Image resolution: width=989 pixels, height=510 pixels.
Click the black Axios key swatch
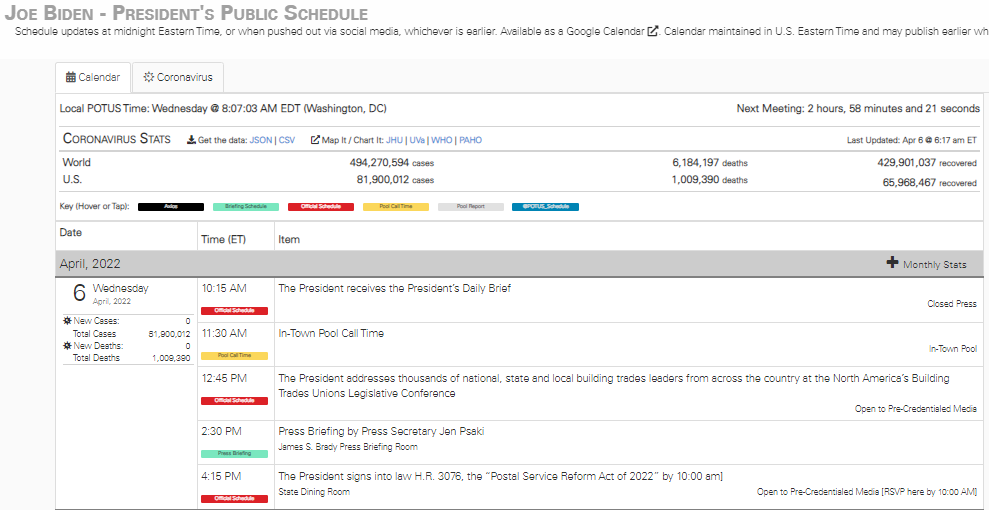[171, 207]
